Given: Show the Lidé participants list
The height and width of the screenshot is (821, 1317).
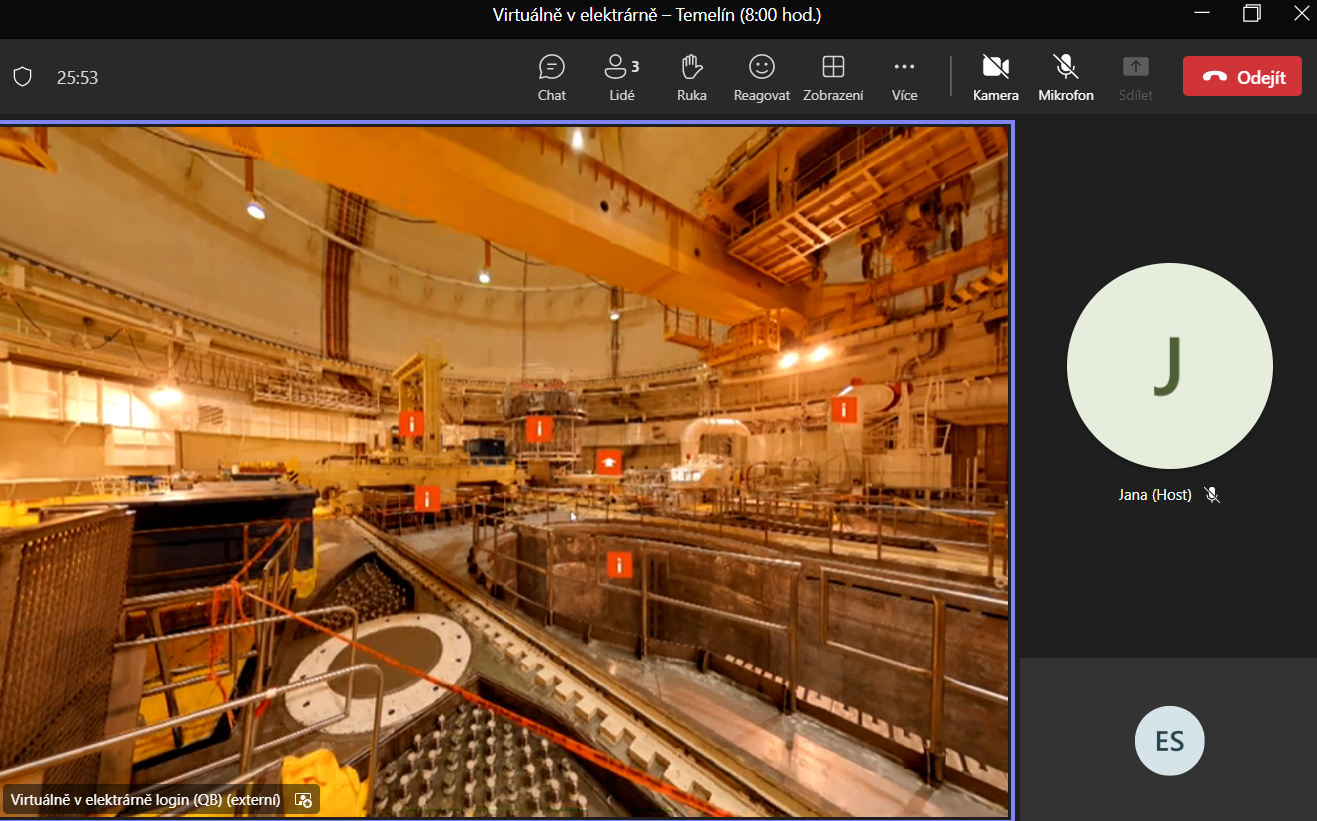Looking at the screenshot, I should pyautogui.click(x=622, y=78).
